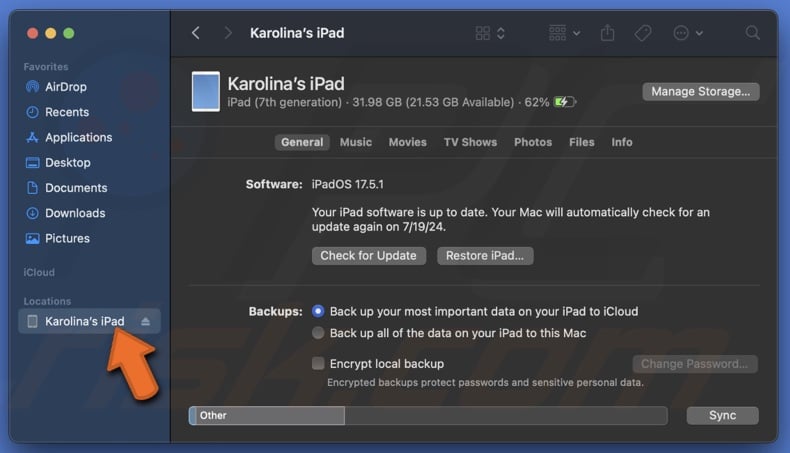Go forward with the right chevron arrow

coord(228,33)
